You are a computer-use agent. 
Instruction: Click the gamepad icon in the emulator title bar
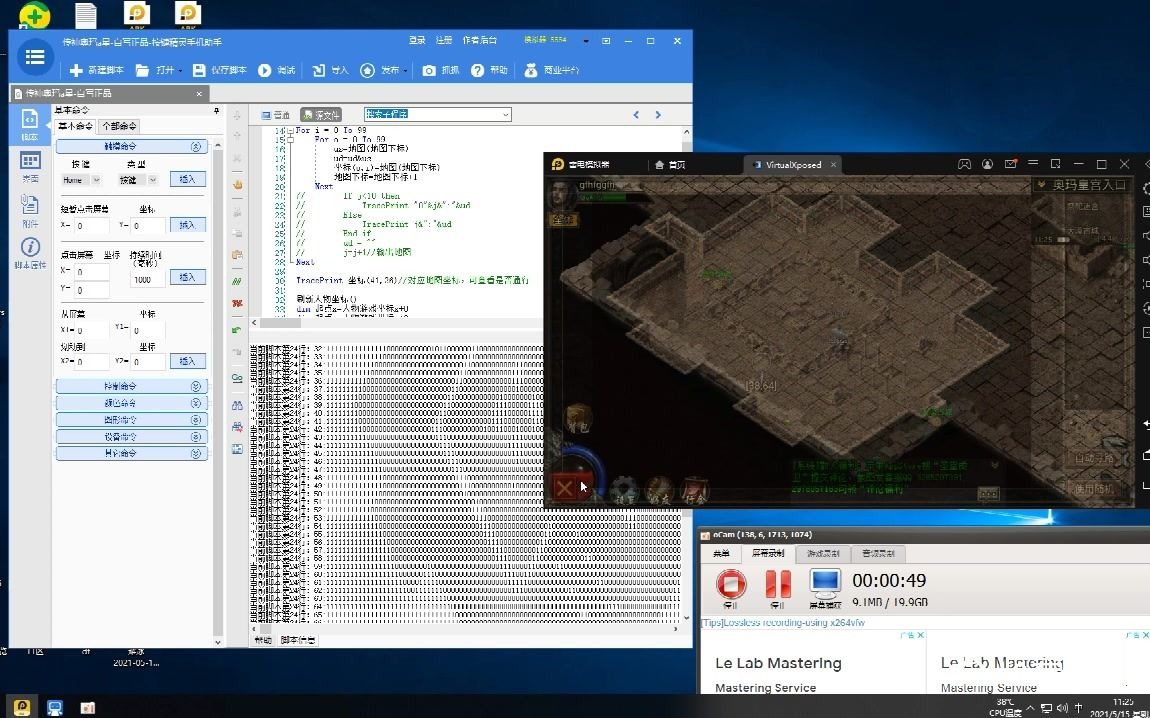(964, 164)
